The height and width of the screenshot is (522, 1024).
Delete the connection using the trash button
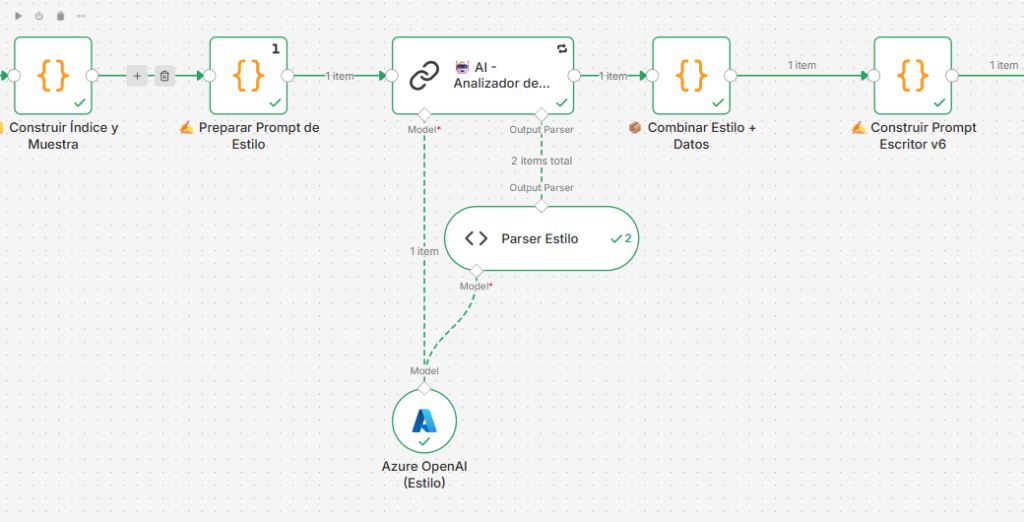(x=165, y=76)
